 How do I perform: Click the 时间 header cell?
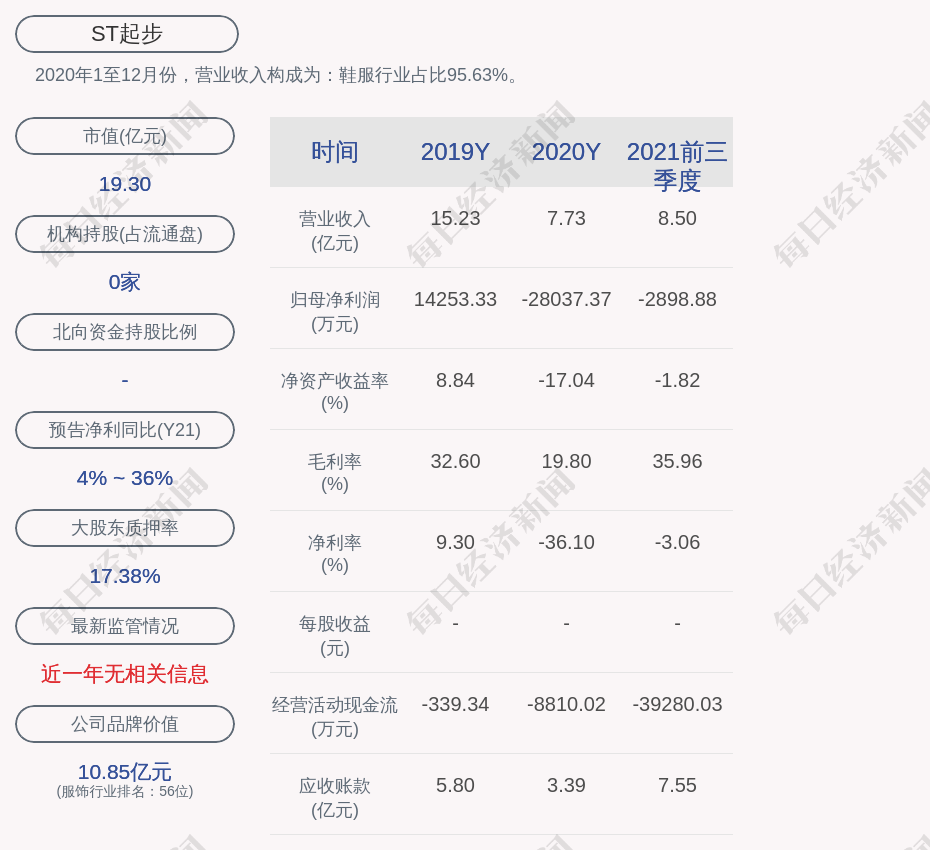(335, 152)
